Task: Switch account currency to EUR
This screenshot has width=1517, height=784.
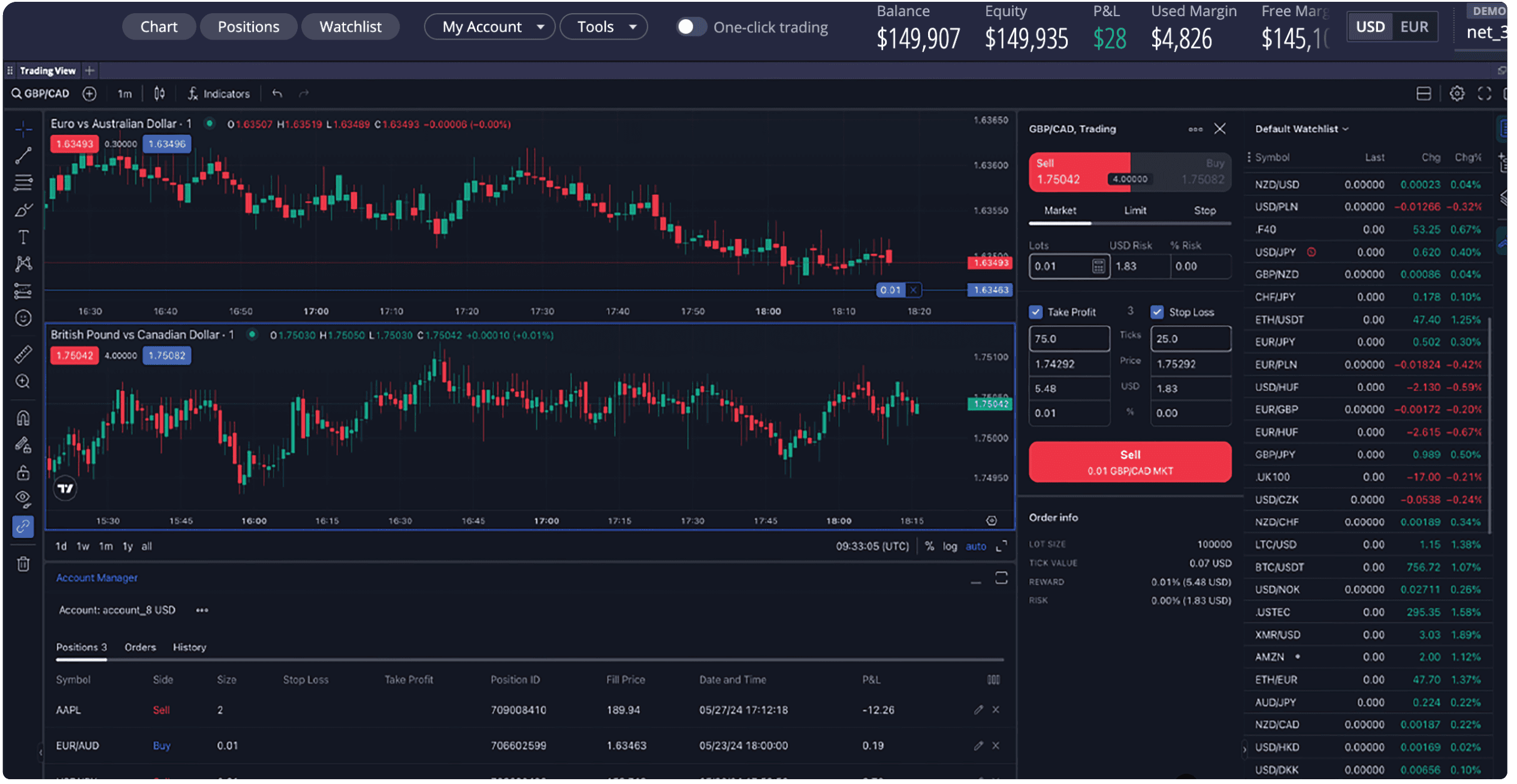Action: point(1414,27)
